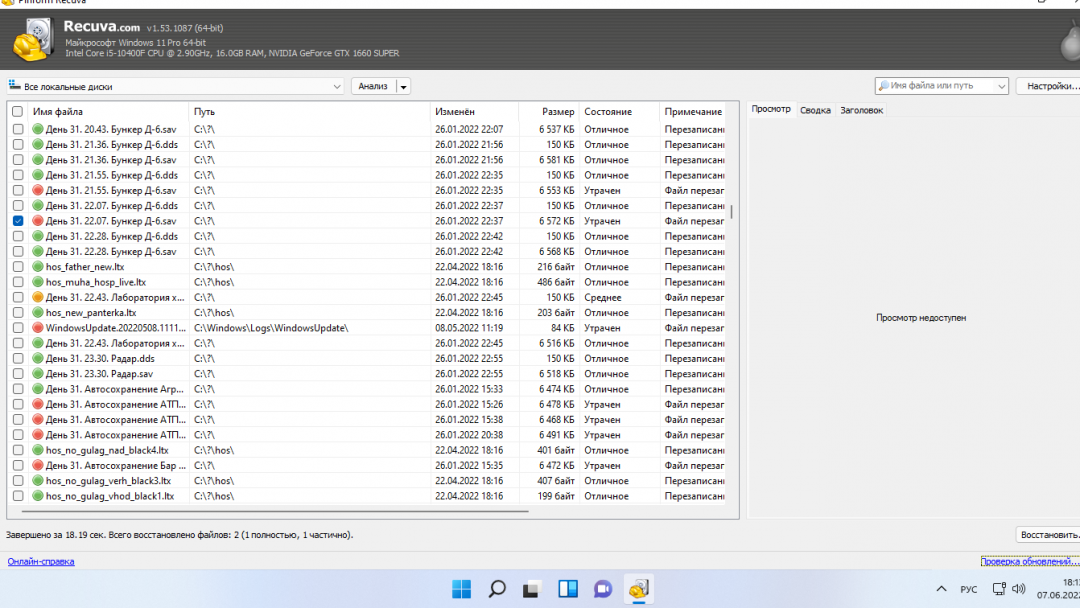1080x608 pixels.
Task: Click the horizontal scrollbar of file list
Action: click(275, 512)
